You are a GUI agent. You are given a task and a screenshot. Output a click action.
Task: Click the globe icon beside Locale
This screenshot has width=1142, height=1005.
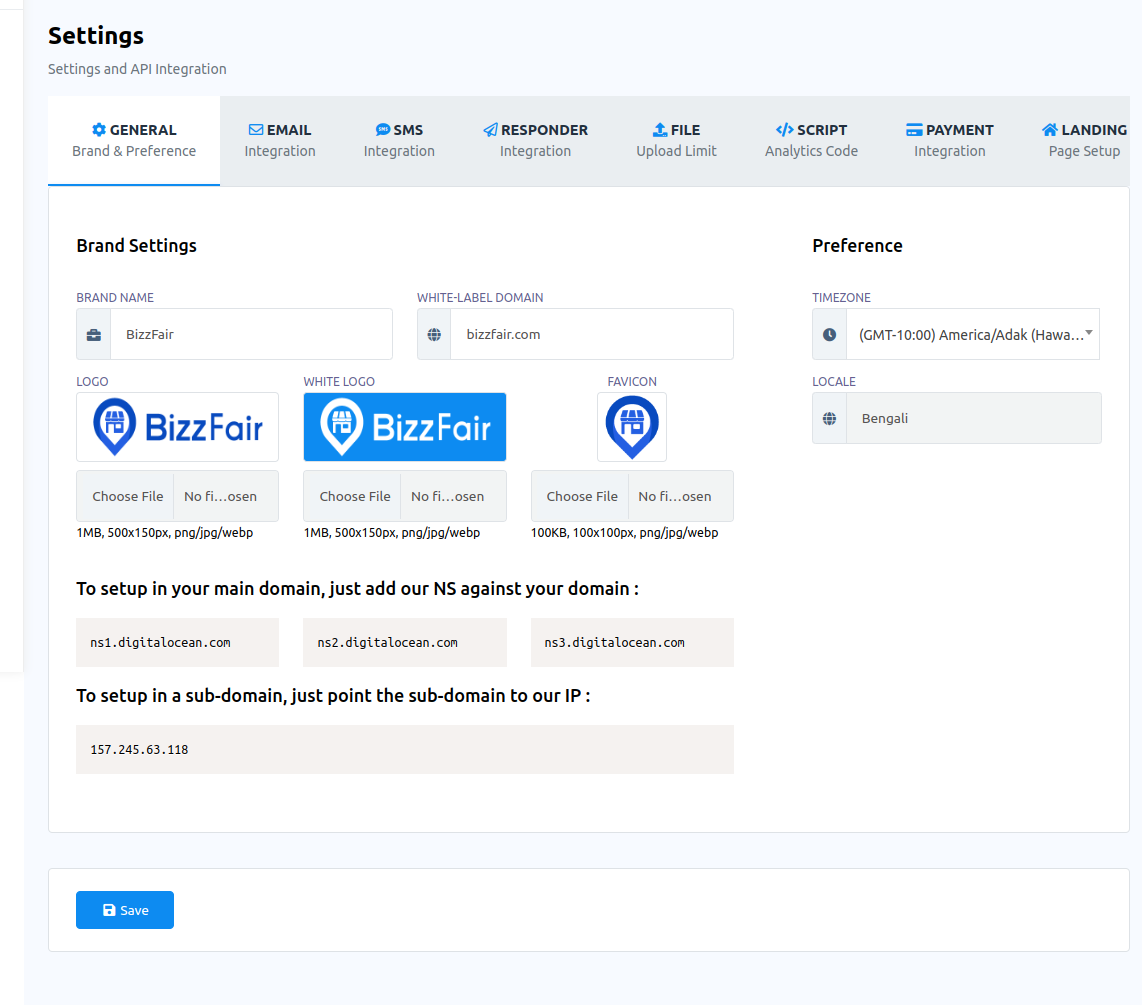(830, 419)
